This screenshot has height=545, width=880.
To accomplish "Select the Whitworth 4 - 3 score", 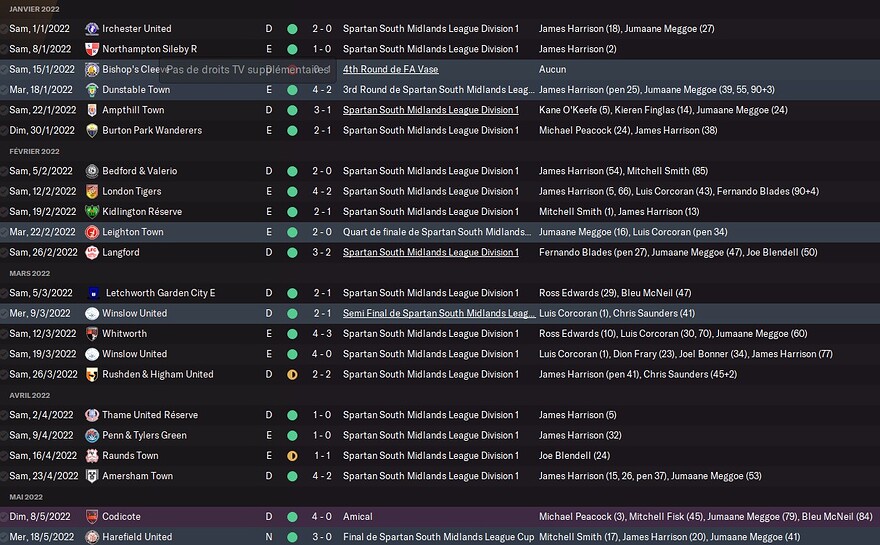I will click(322, 334).
